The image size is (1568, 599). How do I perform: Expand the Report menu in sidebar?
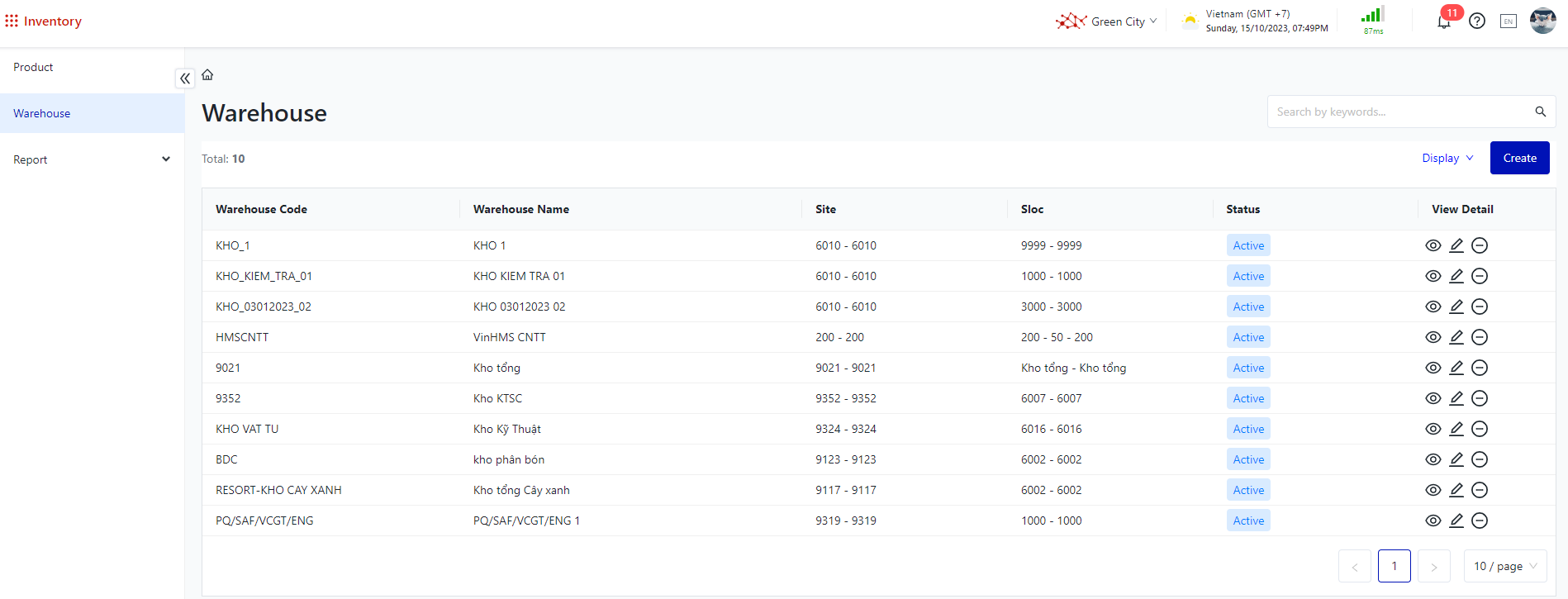click(92, 159)
